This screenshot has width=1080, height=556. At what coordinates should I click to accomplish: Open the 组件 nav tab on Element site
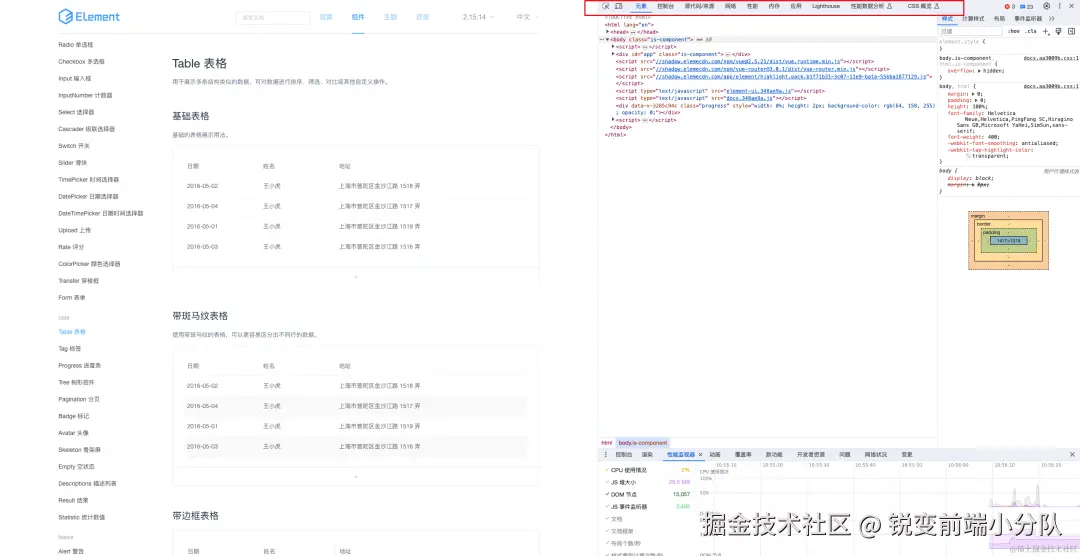point(358,17)
